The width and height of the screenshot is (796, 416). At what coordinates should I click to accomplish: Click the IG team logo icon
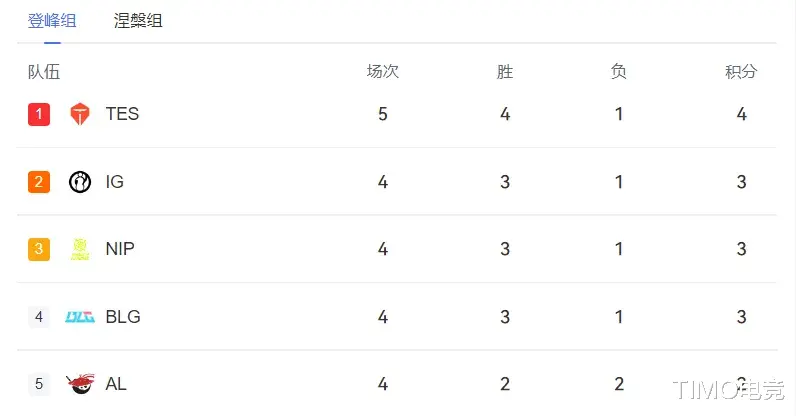tap(80, 182)
